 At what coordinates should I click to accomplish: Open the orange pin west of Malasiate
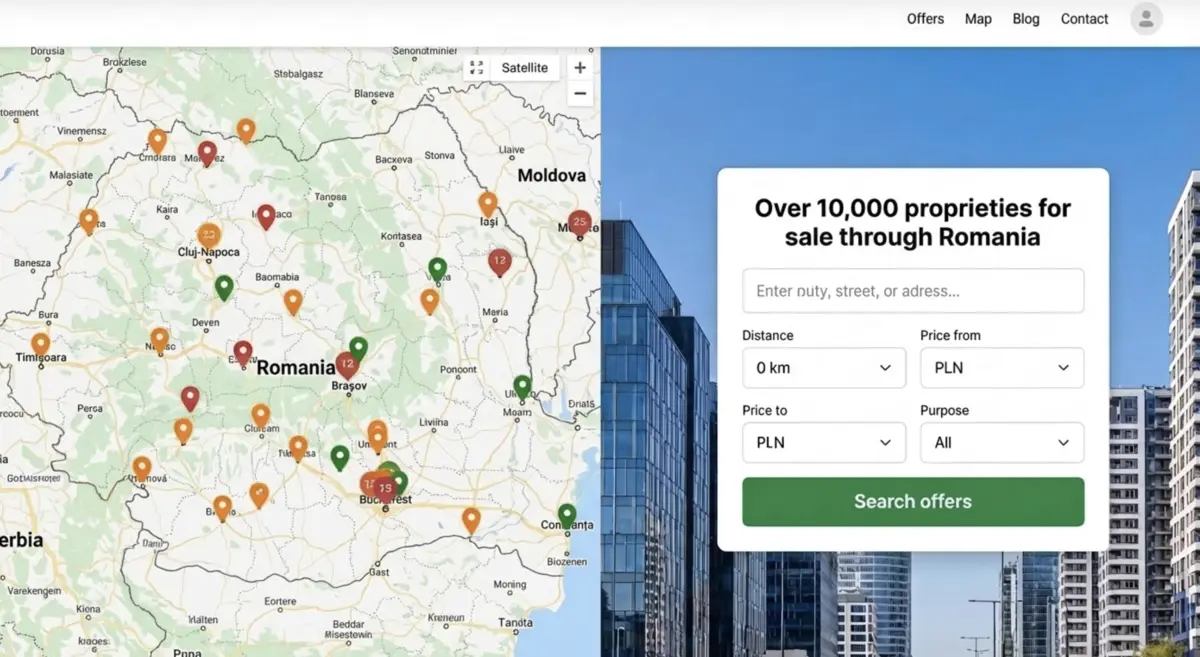pos(89,221)
